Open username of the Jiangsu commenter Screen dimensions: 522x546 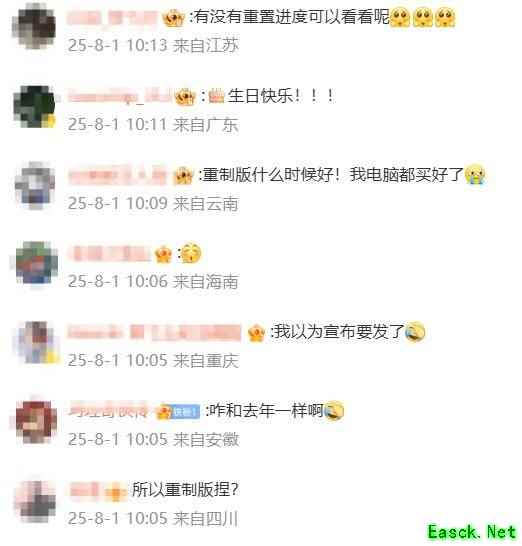tap(112, 17)
